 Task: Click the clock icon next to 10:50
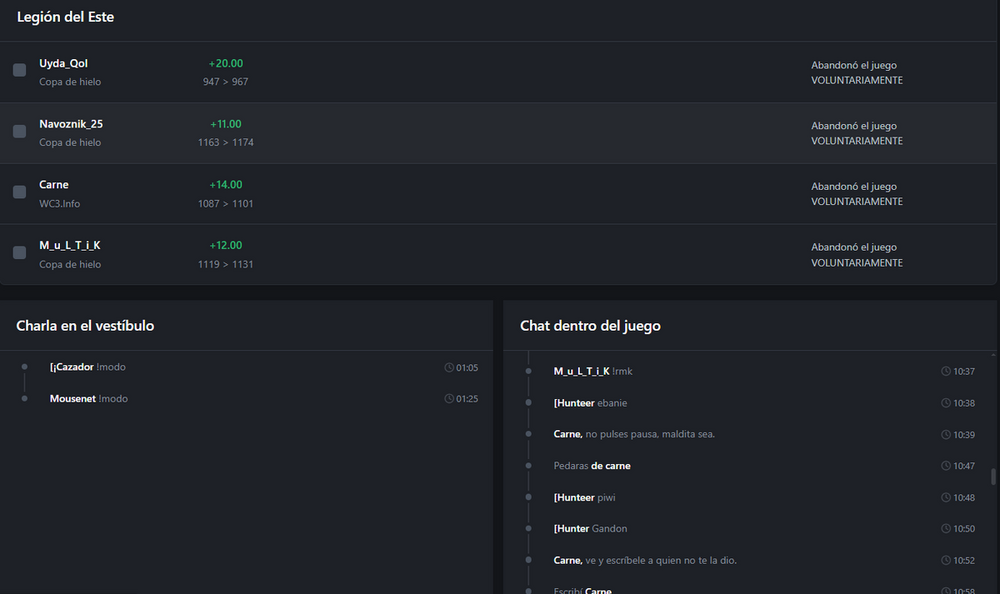pyautogui.click(x=946, y=528)
